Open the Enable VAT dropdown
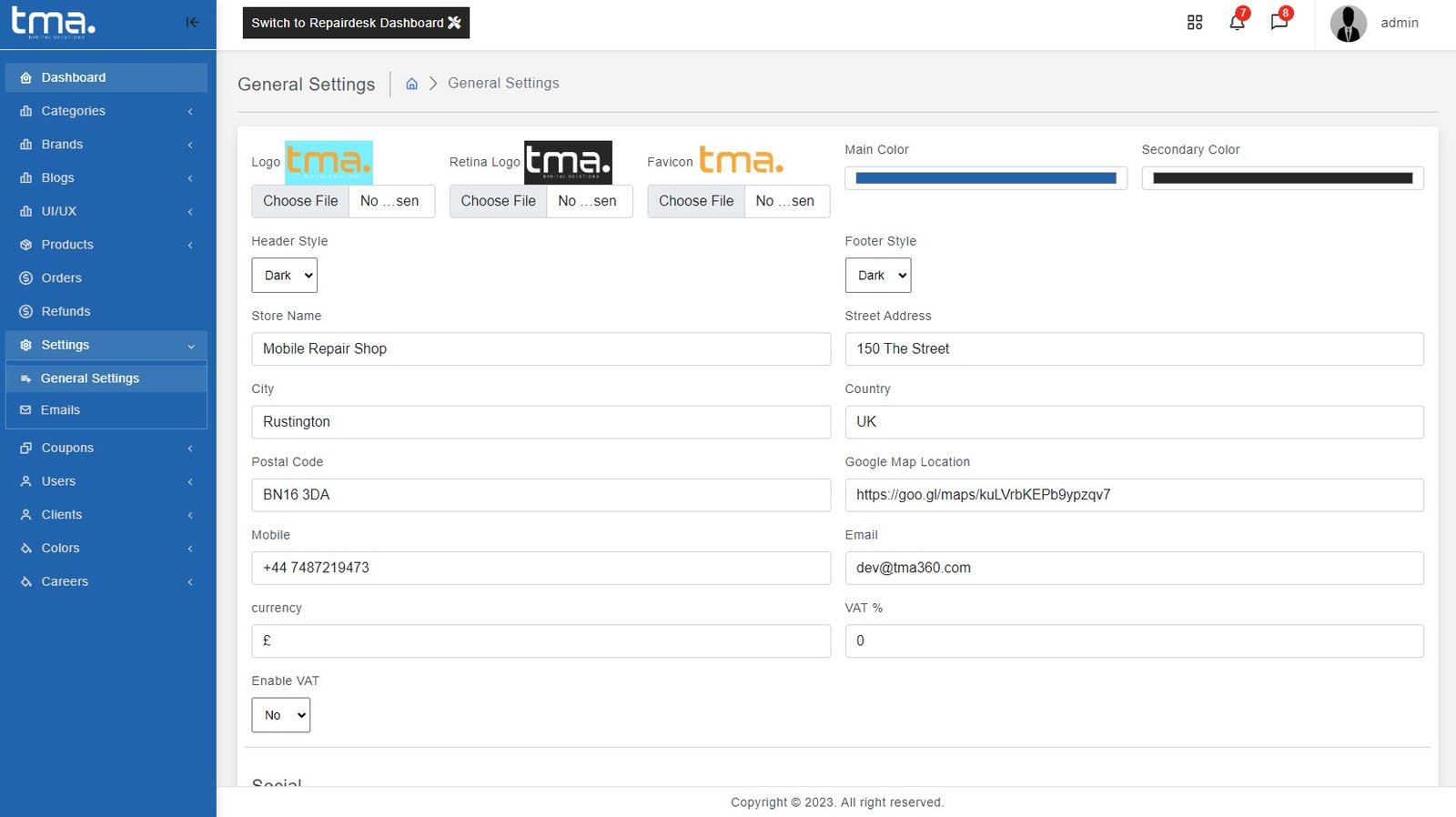The image size is (1456, 817). pos(280,715)
